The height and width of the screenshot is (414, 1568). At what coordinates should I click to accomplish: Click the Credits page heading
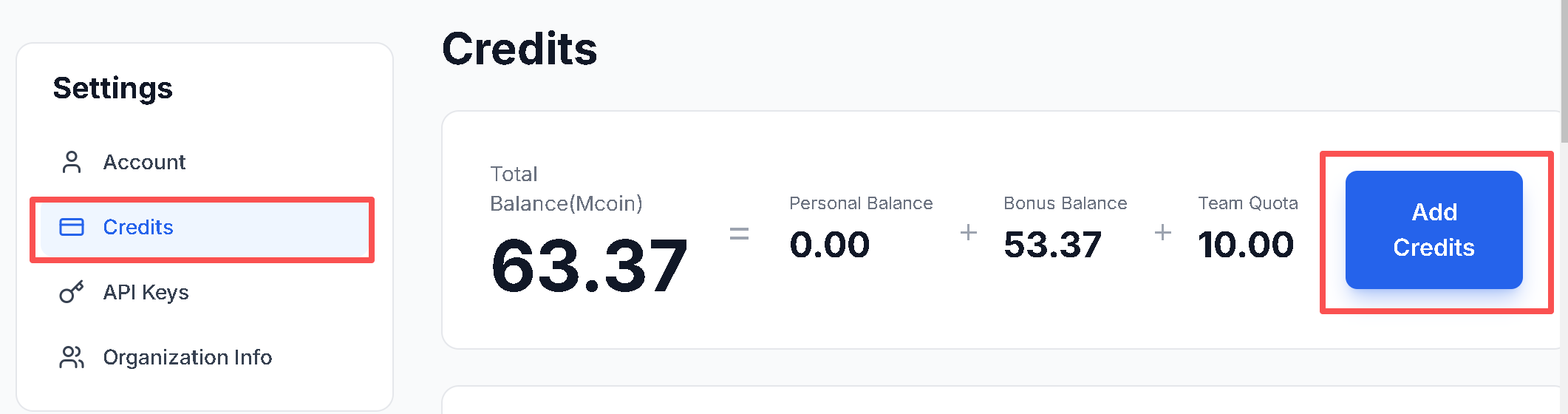(519, 50)
